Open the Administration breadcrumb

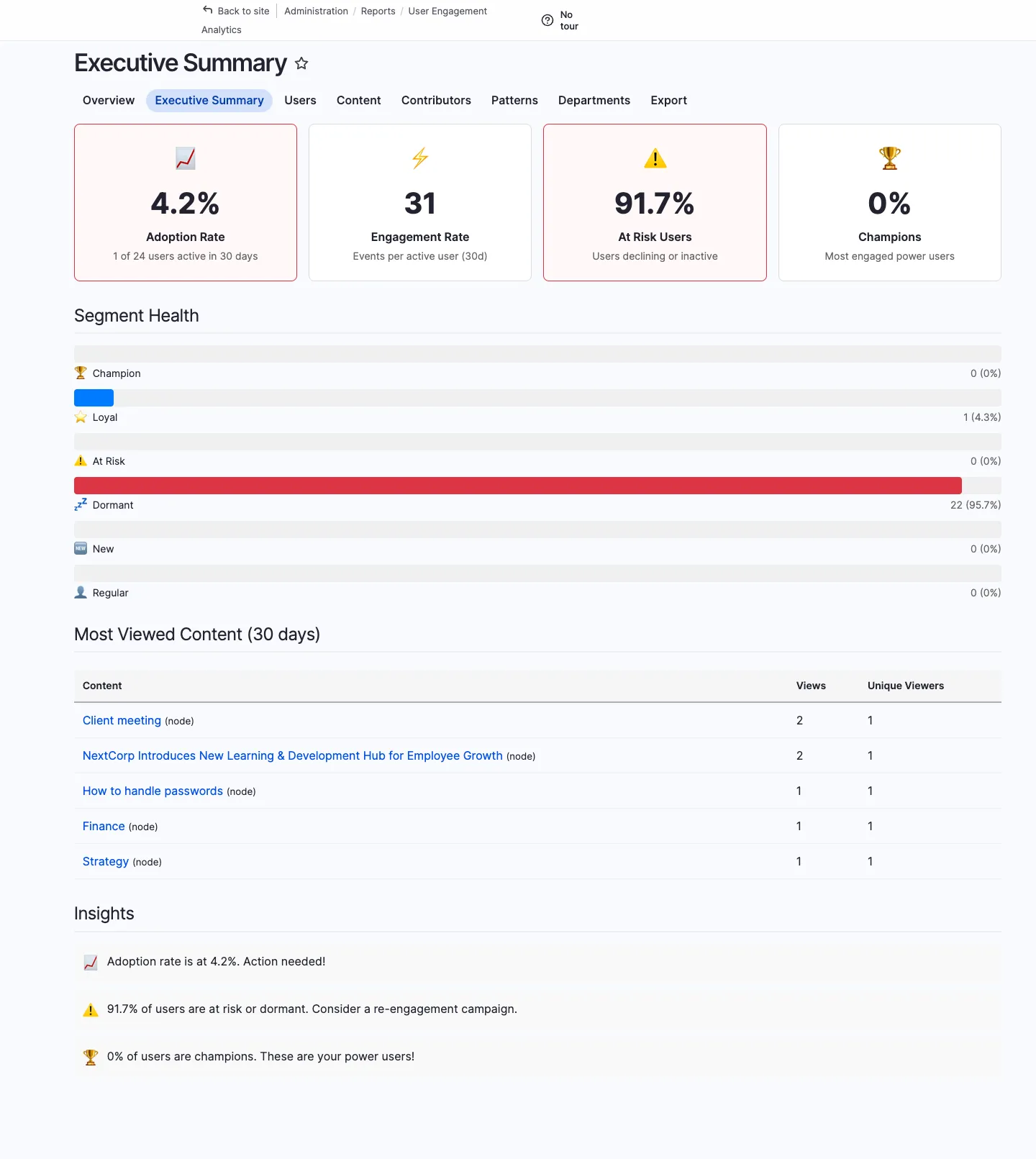point(316,11)
